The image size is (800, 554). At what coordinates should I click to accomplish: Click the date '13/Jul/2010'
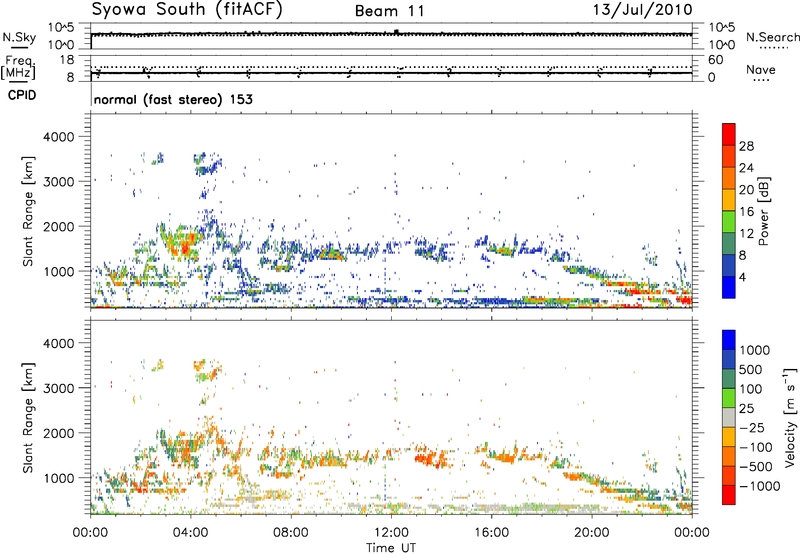(x=642, y=9)
